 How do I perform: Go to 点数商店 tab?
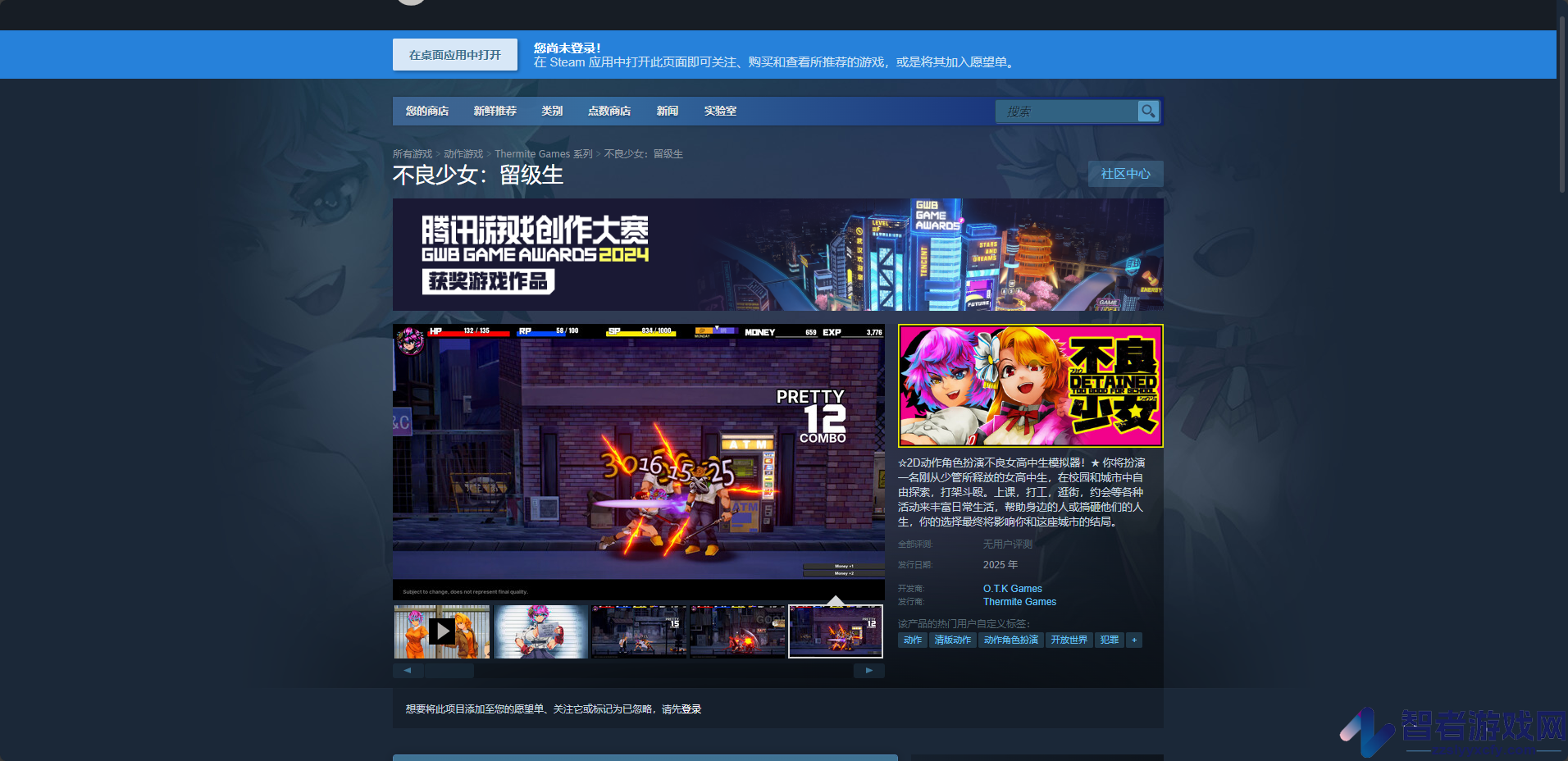pyautogui.click(x=609, y=111)
